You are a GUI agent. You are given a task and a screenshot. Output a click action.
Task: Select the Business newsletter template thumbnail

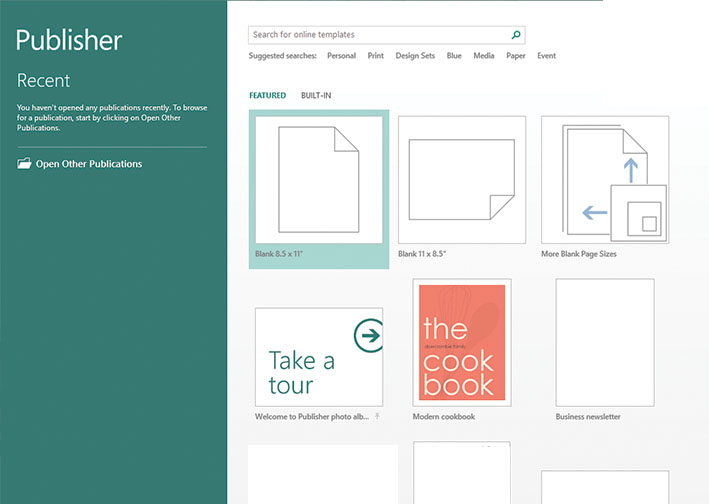(605, 343)
